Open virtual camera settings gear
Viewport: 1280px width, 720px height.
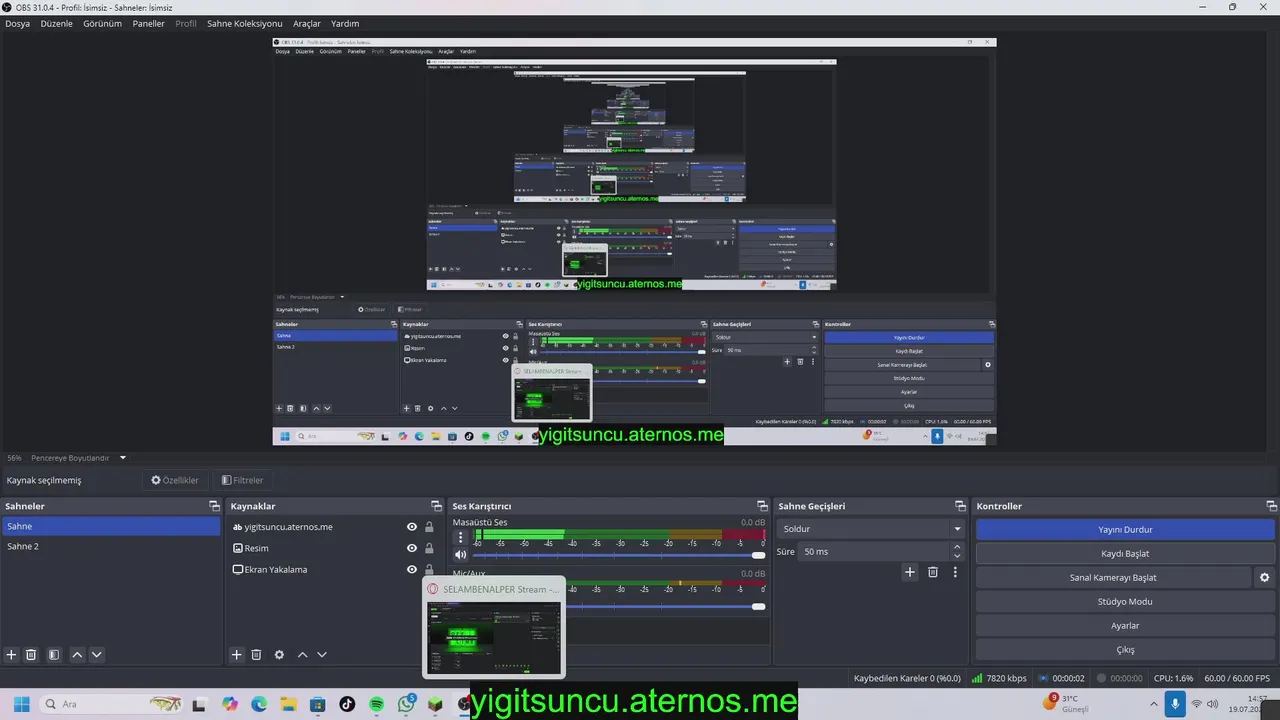tap(1264, 578)
